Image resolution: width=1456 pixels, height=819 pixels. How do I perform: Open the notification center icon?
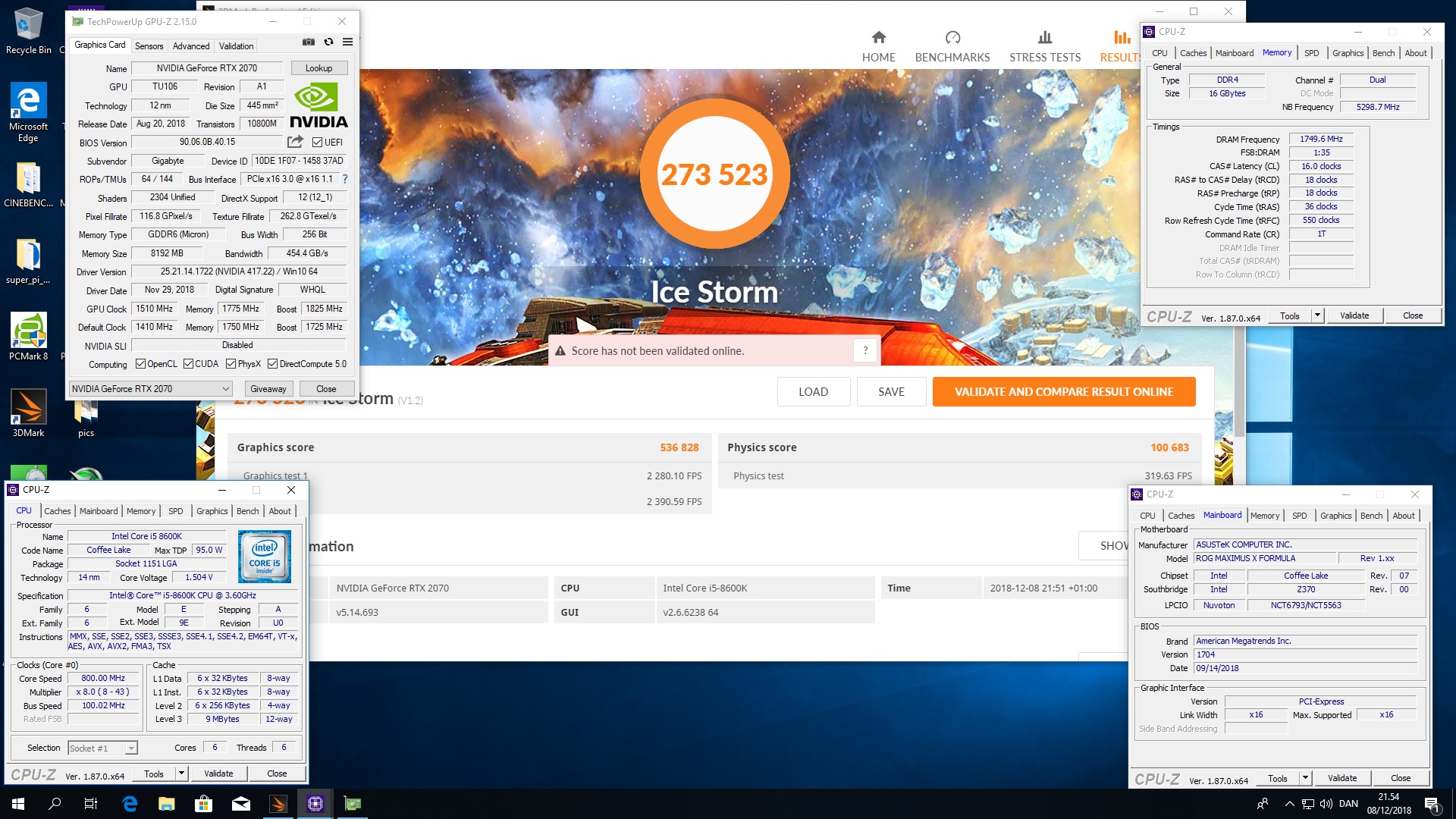pos(1432,804)
